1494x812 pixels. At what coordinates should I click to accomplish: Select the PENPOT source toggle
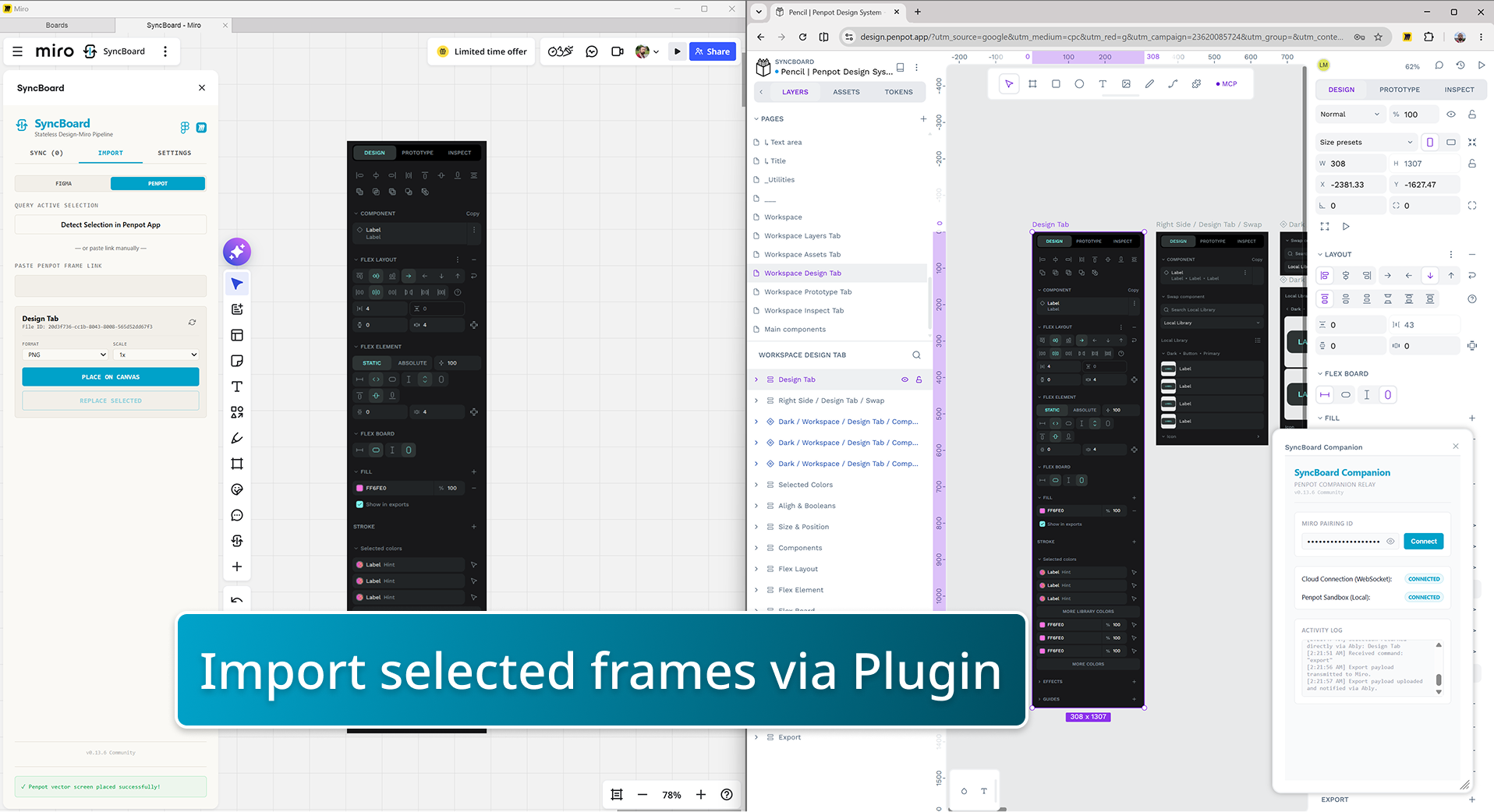point(158,184)
